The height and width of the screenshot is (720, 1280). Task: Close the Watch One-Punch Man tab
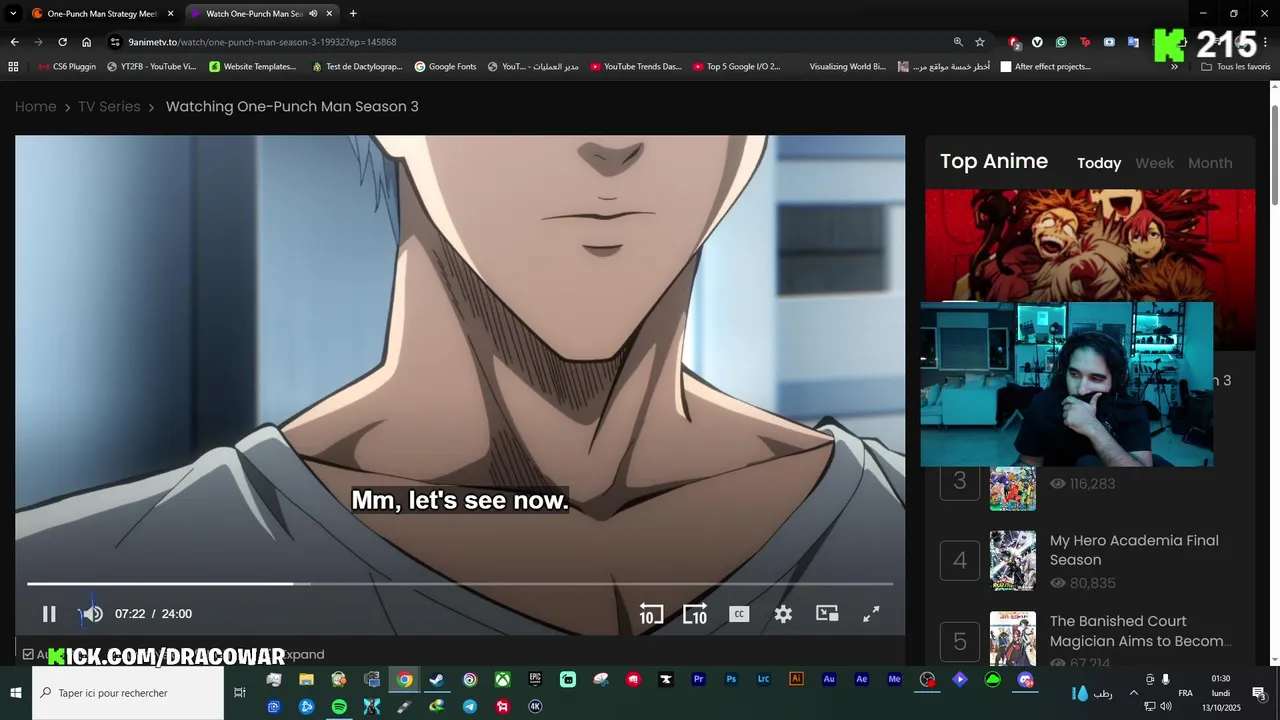pyautogui.click(x=329, y=14)
